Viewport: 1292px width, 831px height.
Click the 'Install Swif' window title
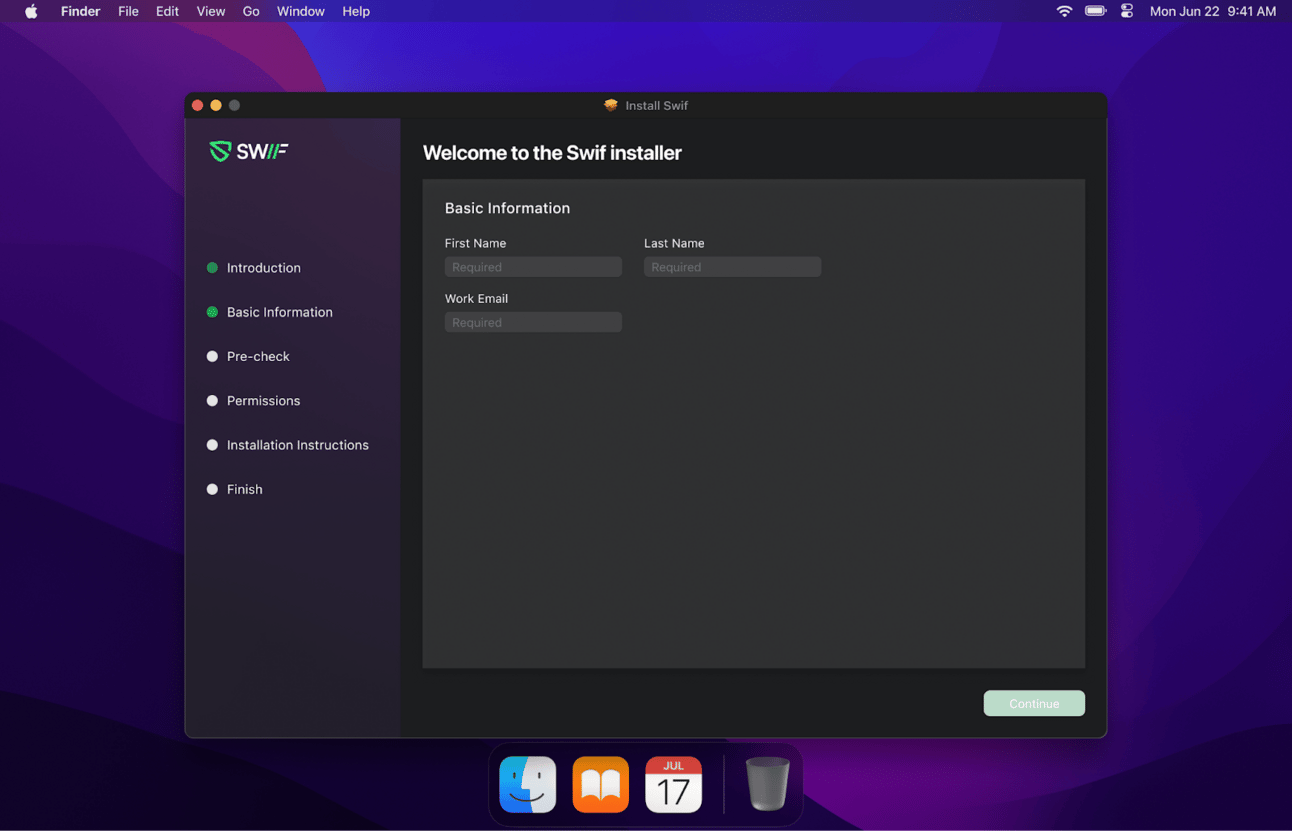[657, 105]
